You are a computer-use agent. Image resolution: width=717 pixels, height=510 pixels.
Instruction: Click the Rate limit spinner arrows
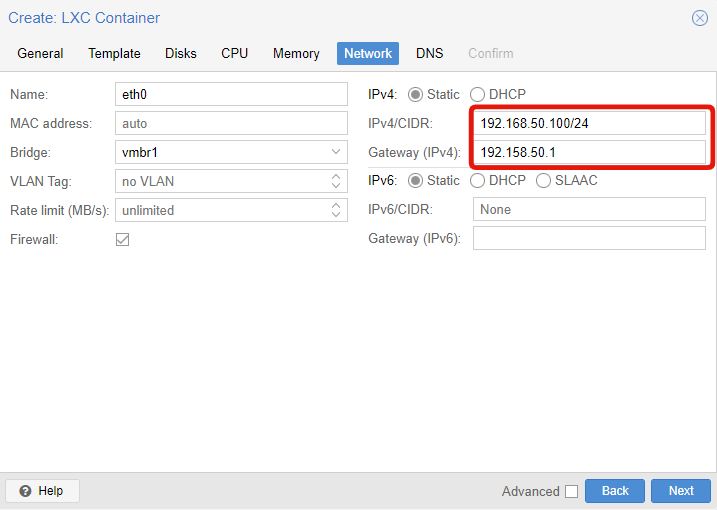click(336, 210)
